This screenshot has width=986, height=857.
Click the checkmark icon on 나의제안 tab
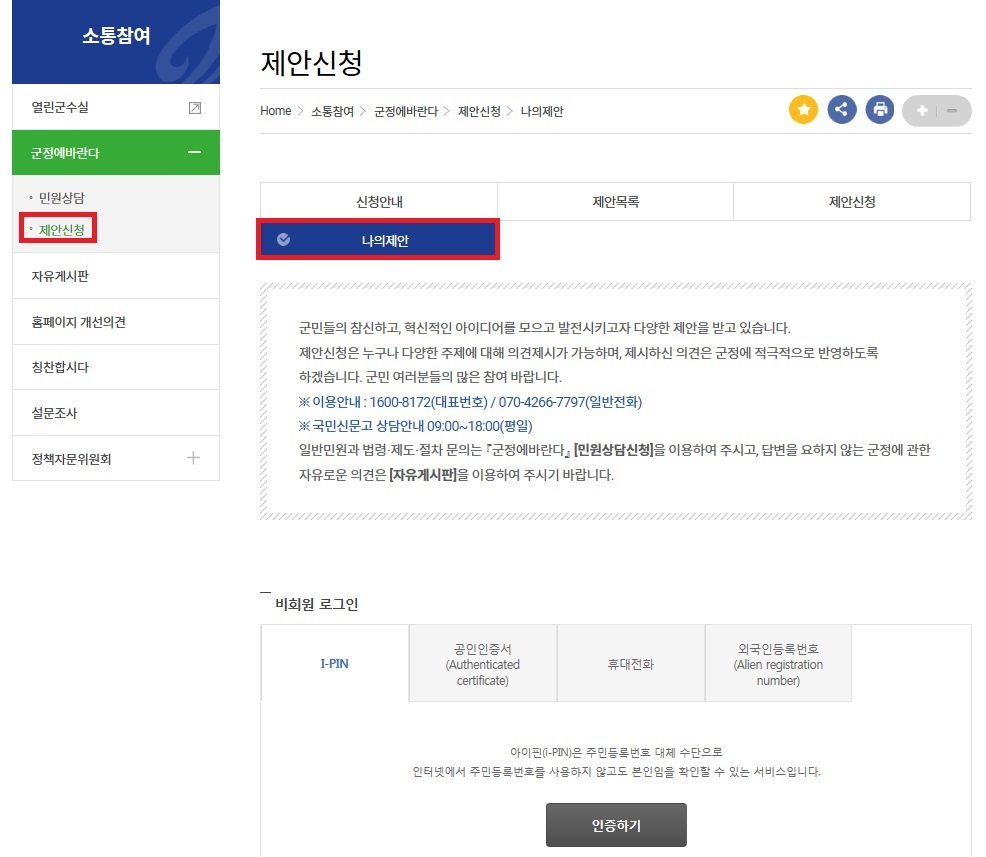pos(283,239)
